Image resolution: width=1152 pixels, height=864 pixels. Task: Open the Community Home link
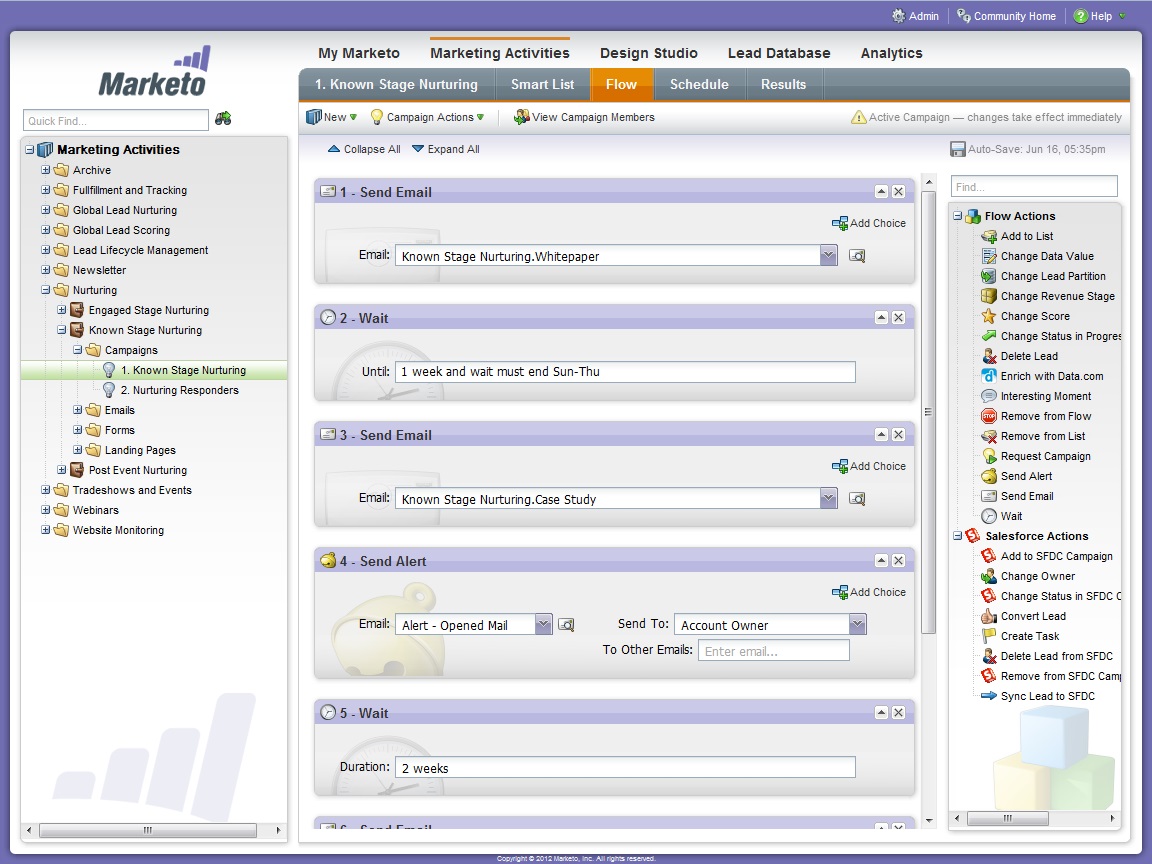pos(1006,16)
